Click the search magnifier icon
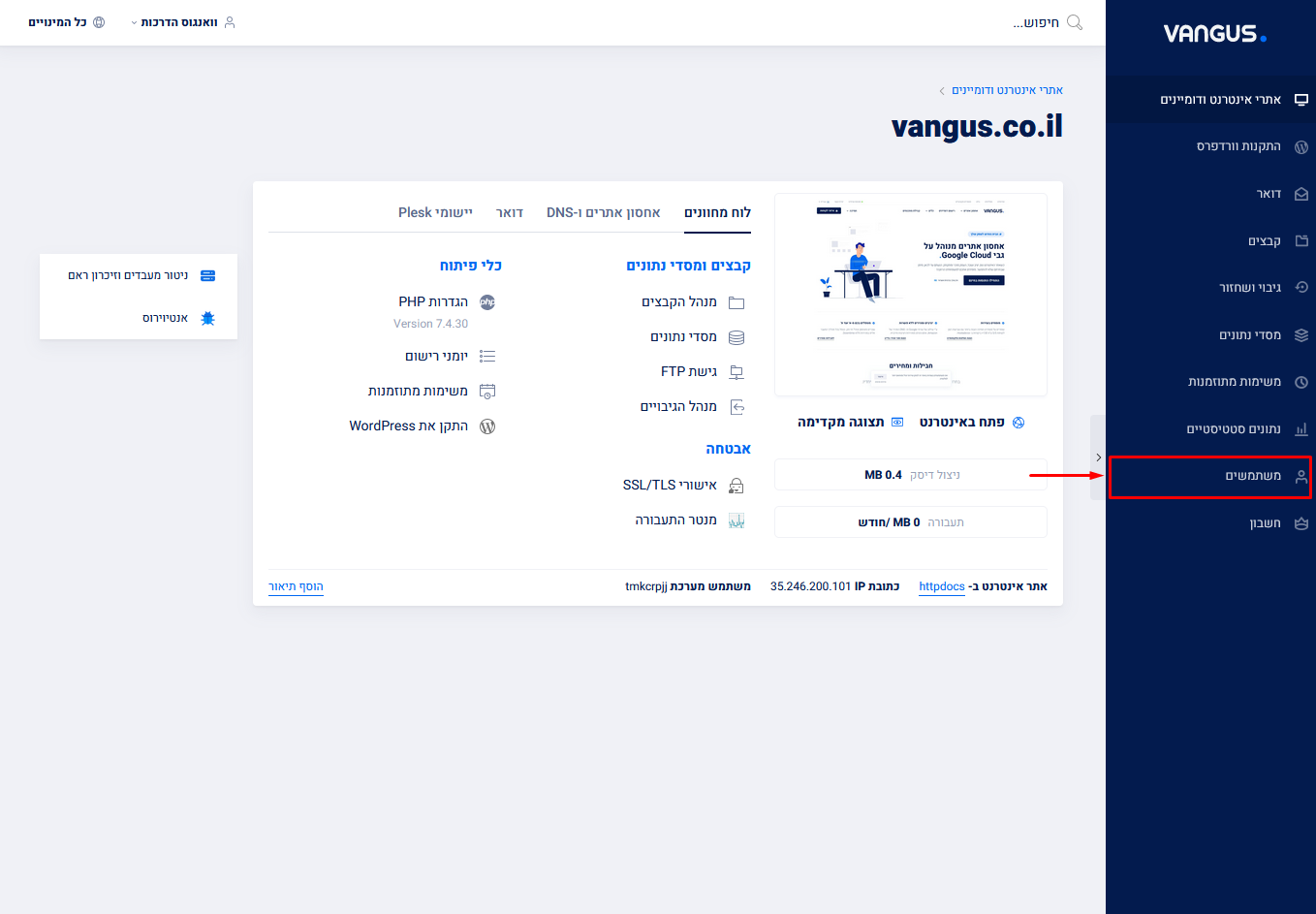The height and width of the screenshot is (914, 1316). tap(1075, 22)
